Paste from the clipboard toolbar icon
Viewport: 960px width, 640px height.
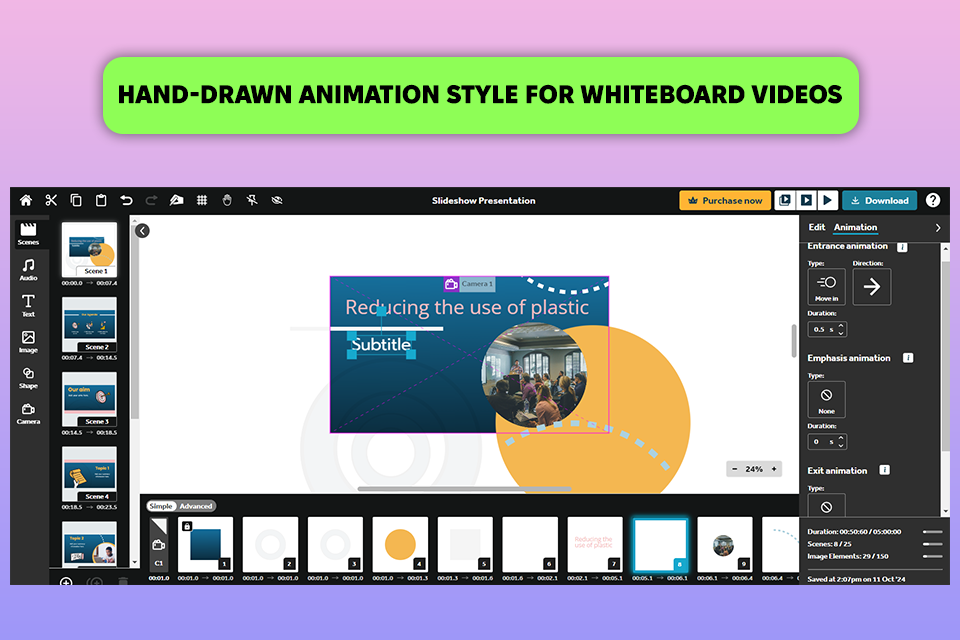[101, 200]
